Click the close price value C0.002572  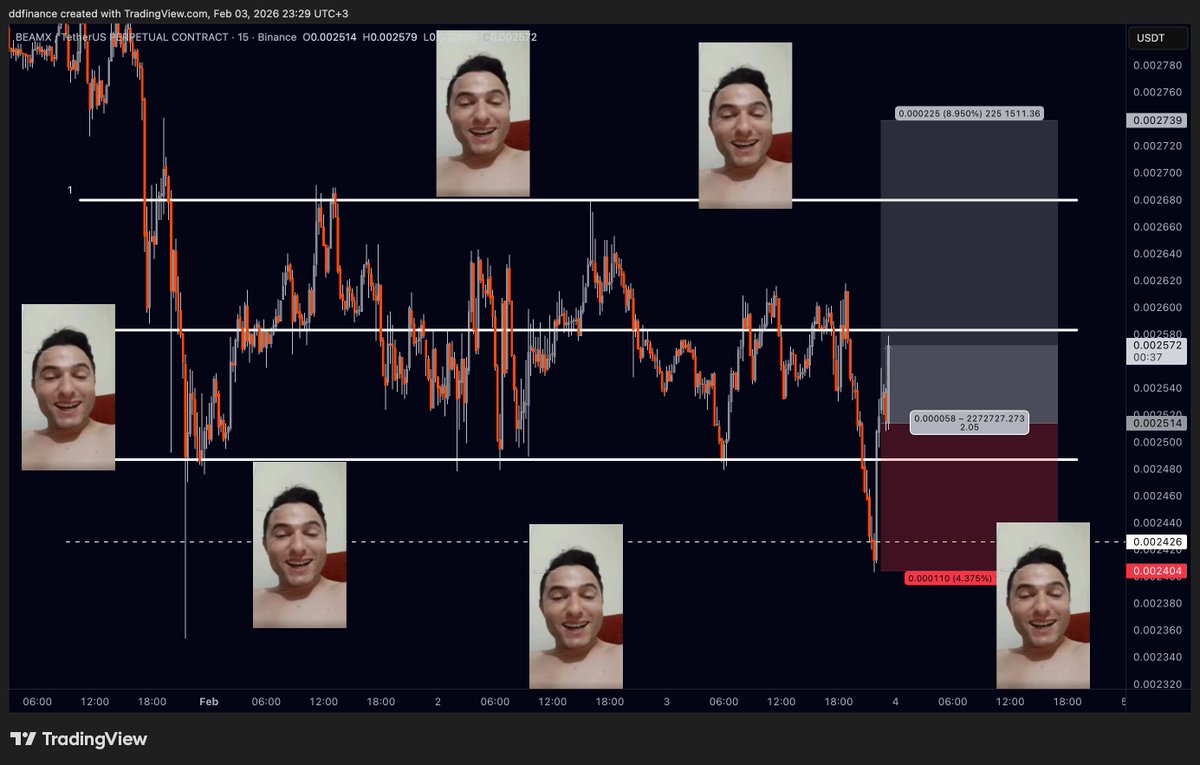[512, 37]
